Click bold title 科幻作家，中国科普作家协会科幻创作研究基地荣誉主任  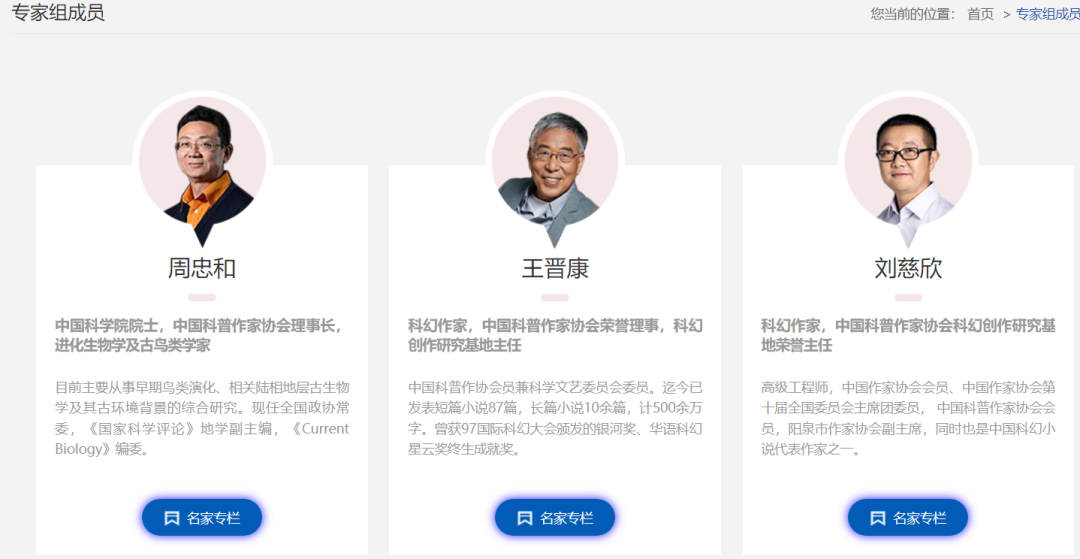[908, 335]
